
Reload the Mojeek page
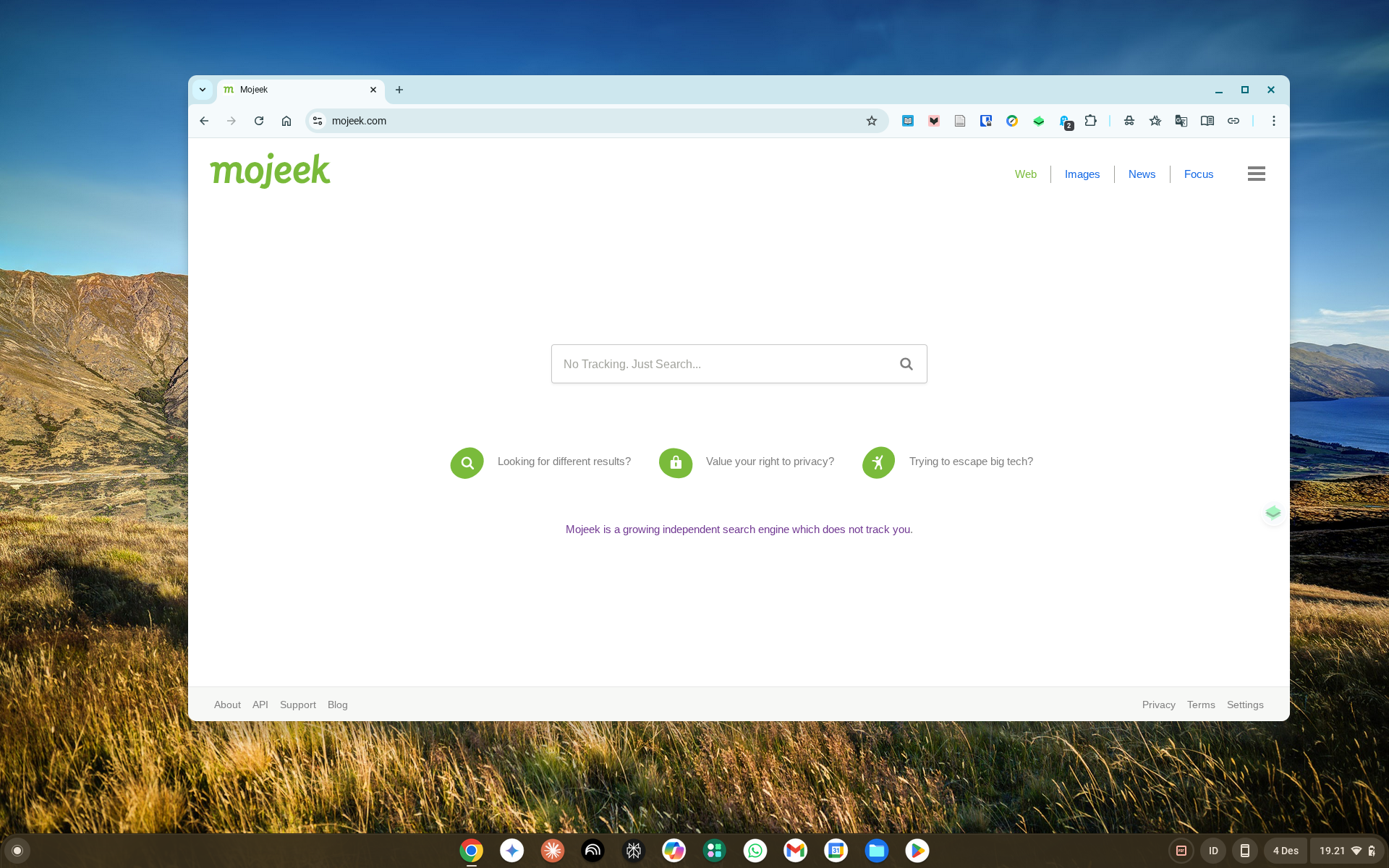(259, 121)
